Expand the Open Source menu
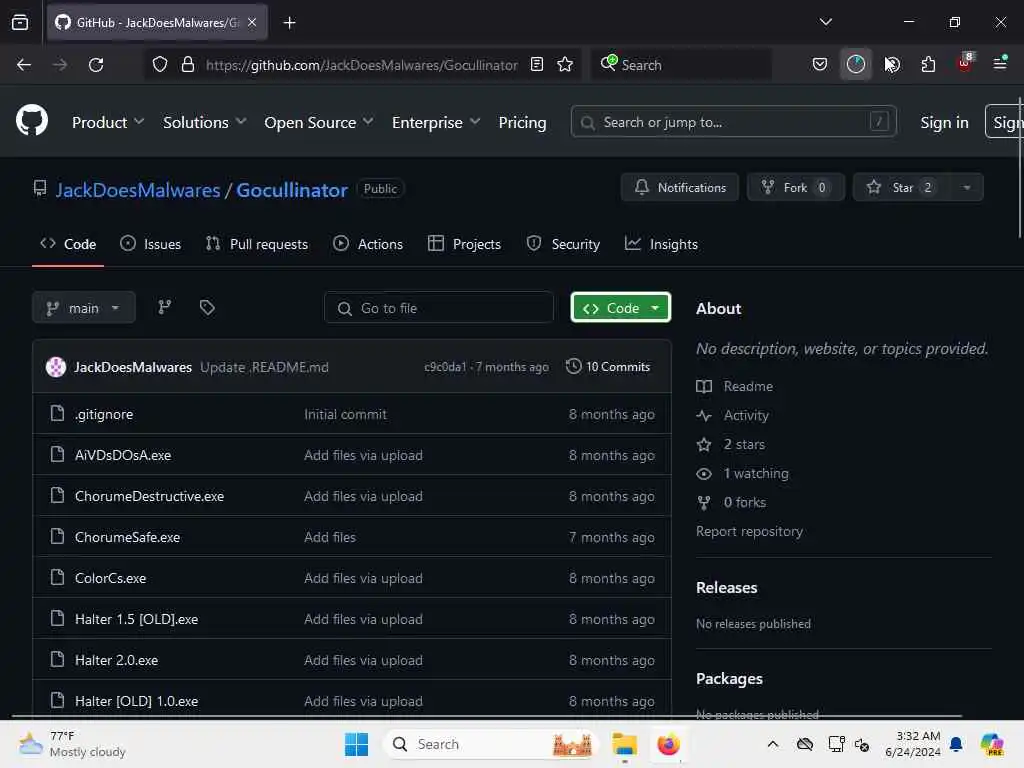The image size is (1024, 768). [319, 122]
